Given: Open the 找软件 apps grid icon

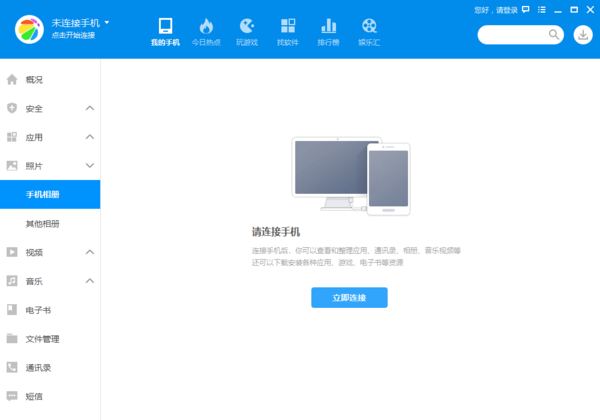Looking at the screenshot, I should [287, 26].
